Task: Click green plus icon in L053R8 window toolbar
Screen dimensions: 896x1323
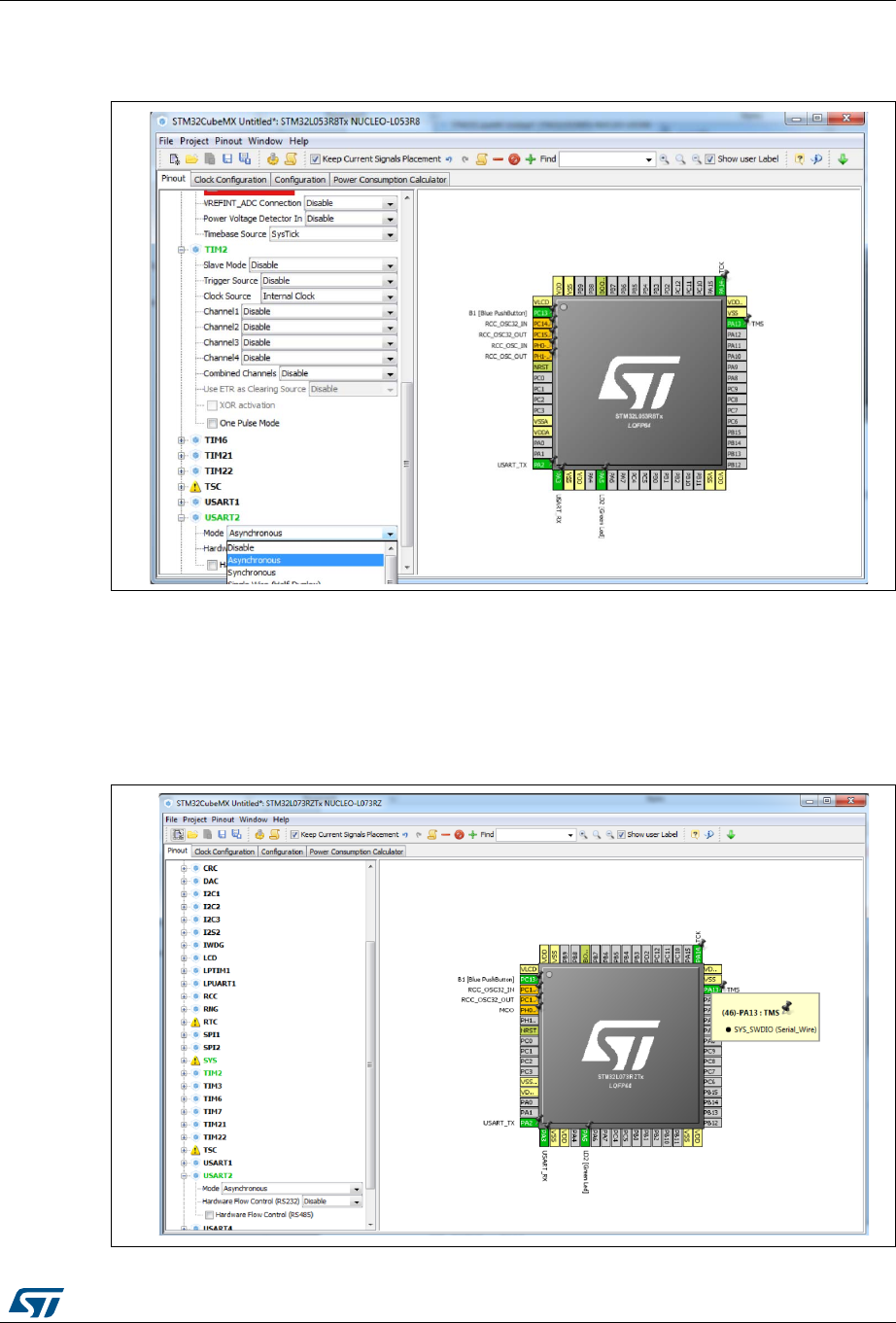Action: pyautogui.click(x=531, y=158)
